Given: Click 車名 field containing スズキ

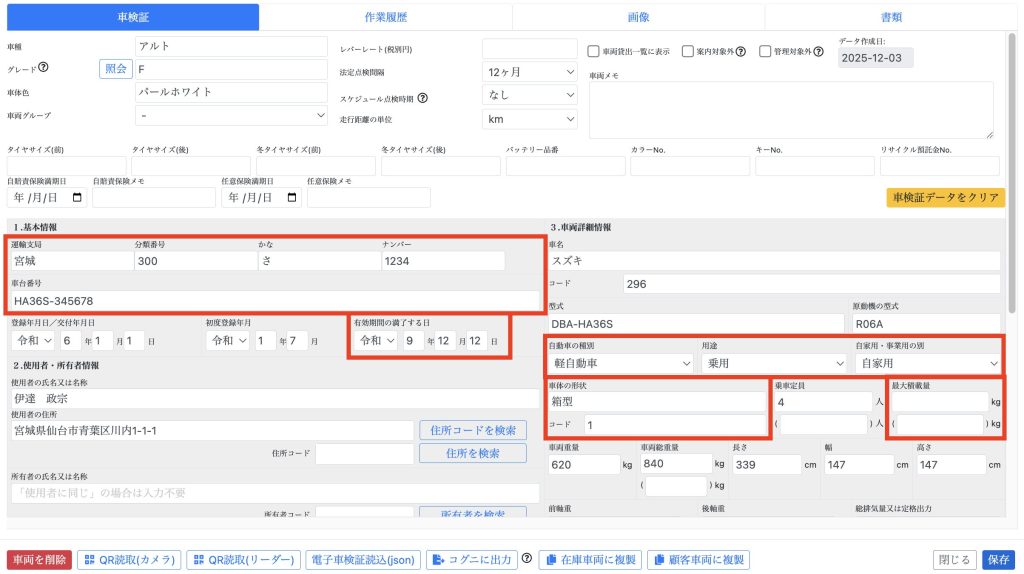Looking at the screenshot, I should point(774,261).
